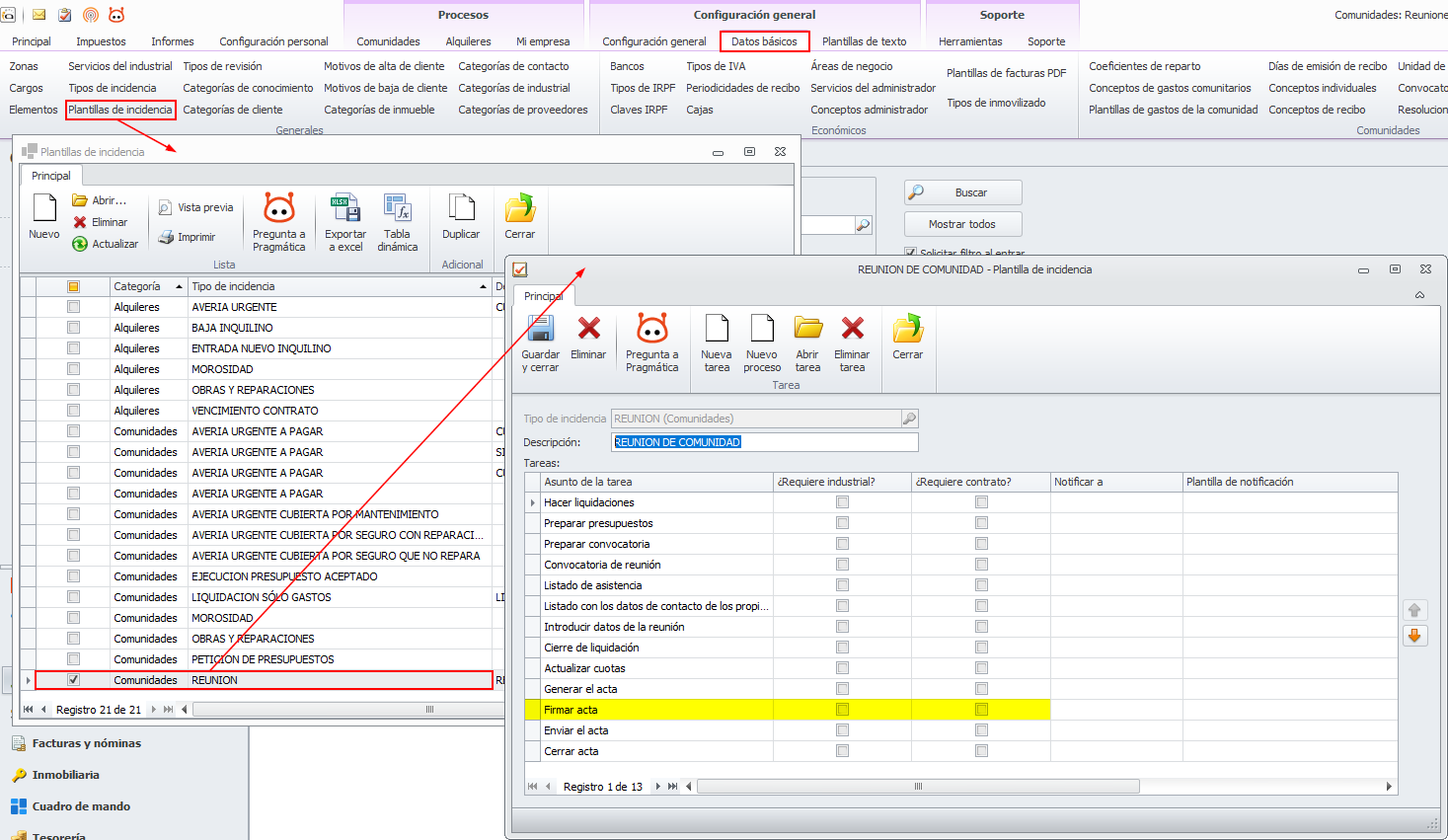Export the list with Exportar a excel
The height and width of the screenshot is (840, 1448).
pyautogui.click(x=345, y=222)
